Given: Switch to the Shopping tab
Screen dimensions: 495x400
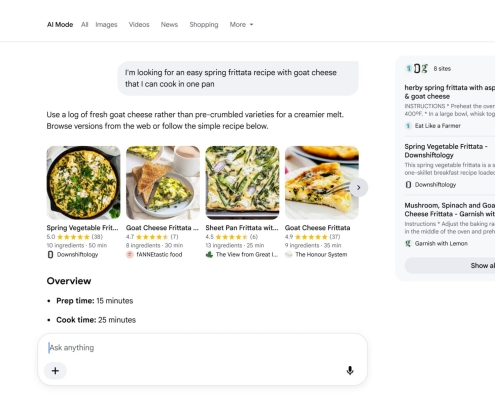Looking at the screenshot, I should (204, 25).
